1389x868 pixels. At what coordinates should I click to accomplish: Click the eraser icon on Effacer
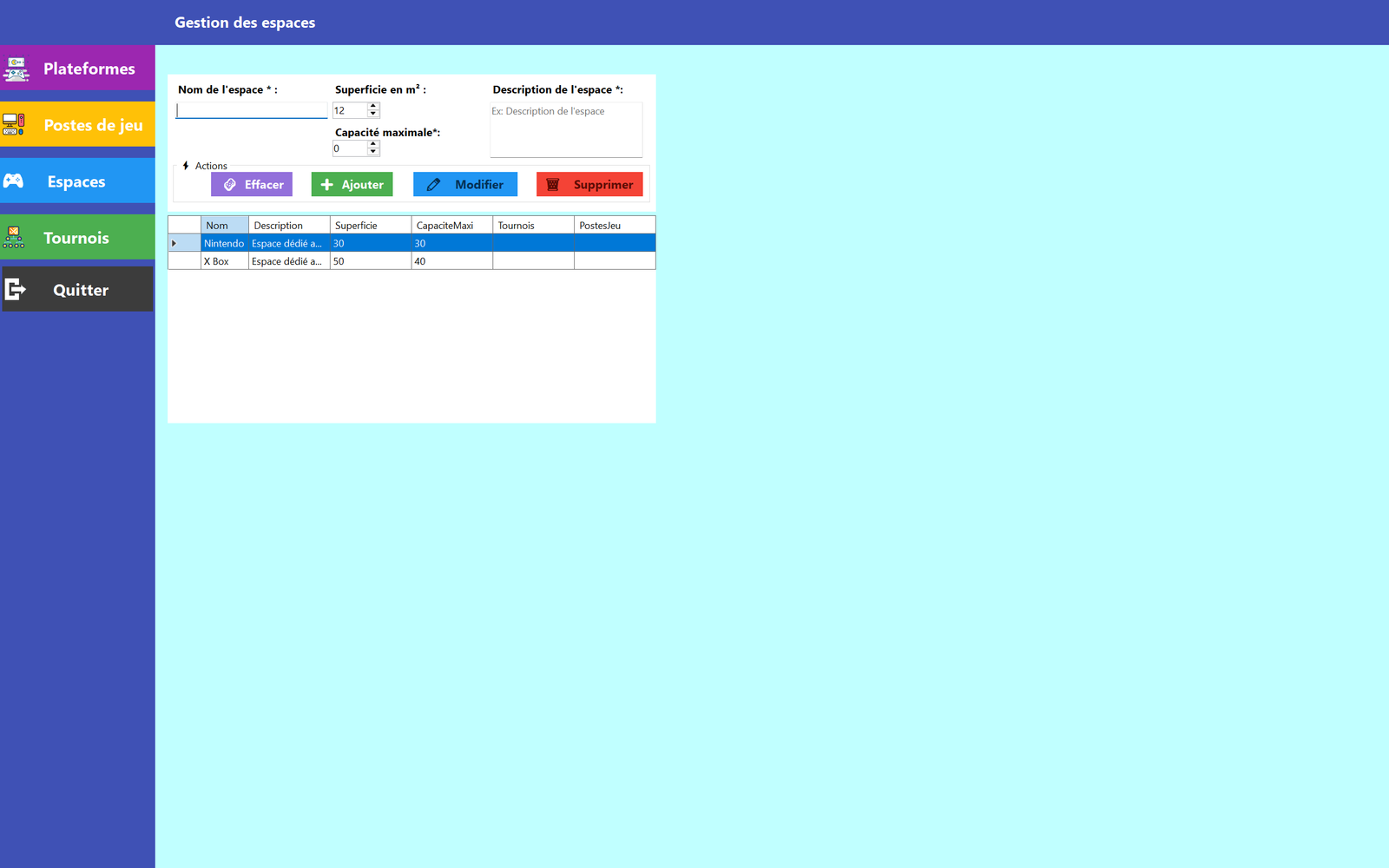230,185
